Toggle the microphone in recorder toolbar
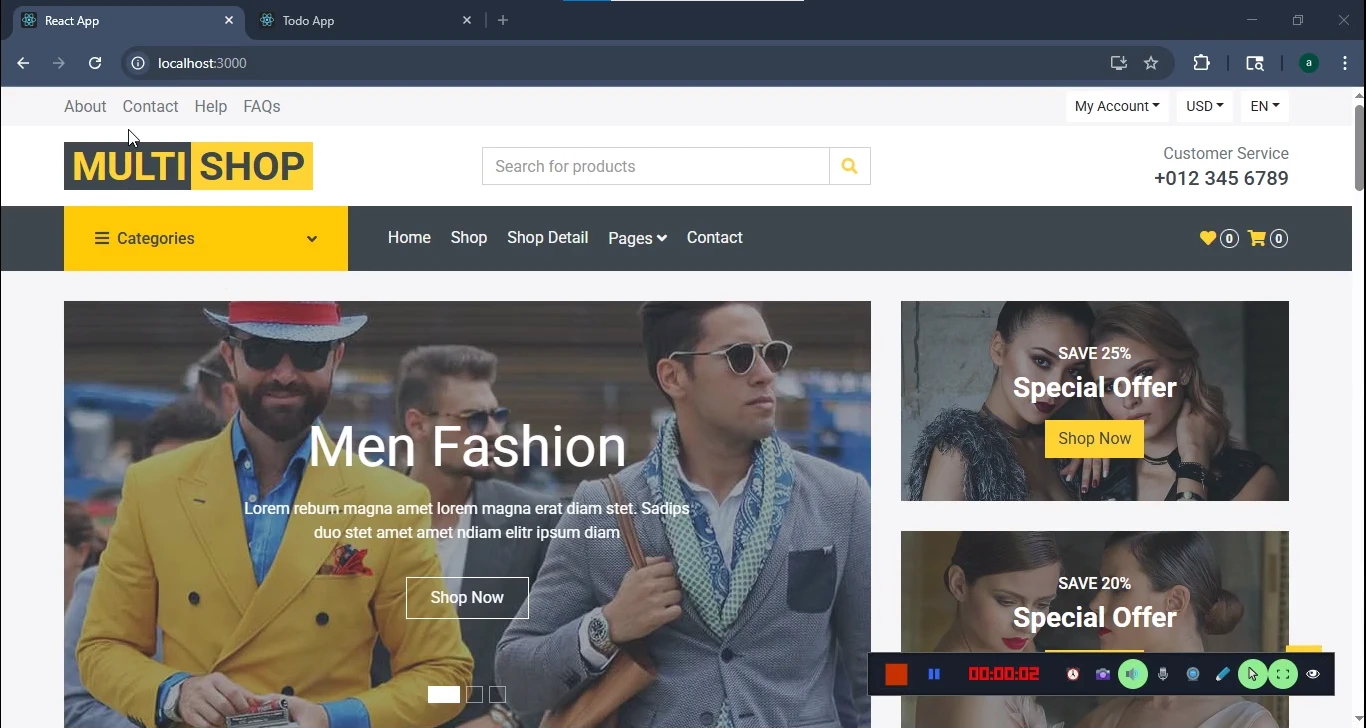This screenshot has width=1366, height=728. pos(1163,675)
